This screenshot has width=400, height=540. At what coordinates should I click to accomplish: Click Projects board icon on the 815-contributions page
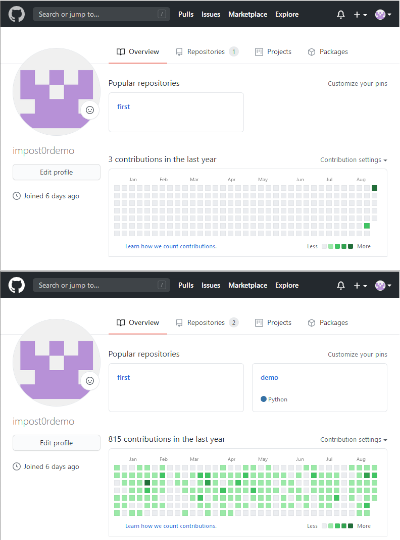click(259, 322)
